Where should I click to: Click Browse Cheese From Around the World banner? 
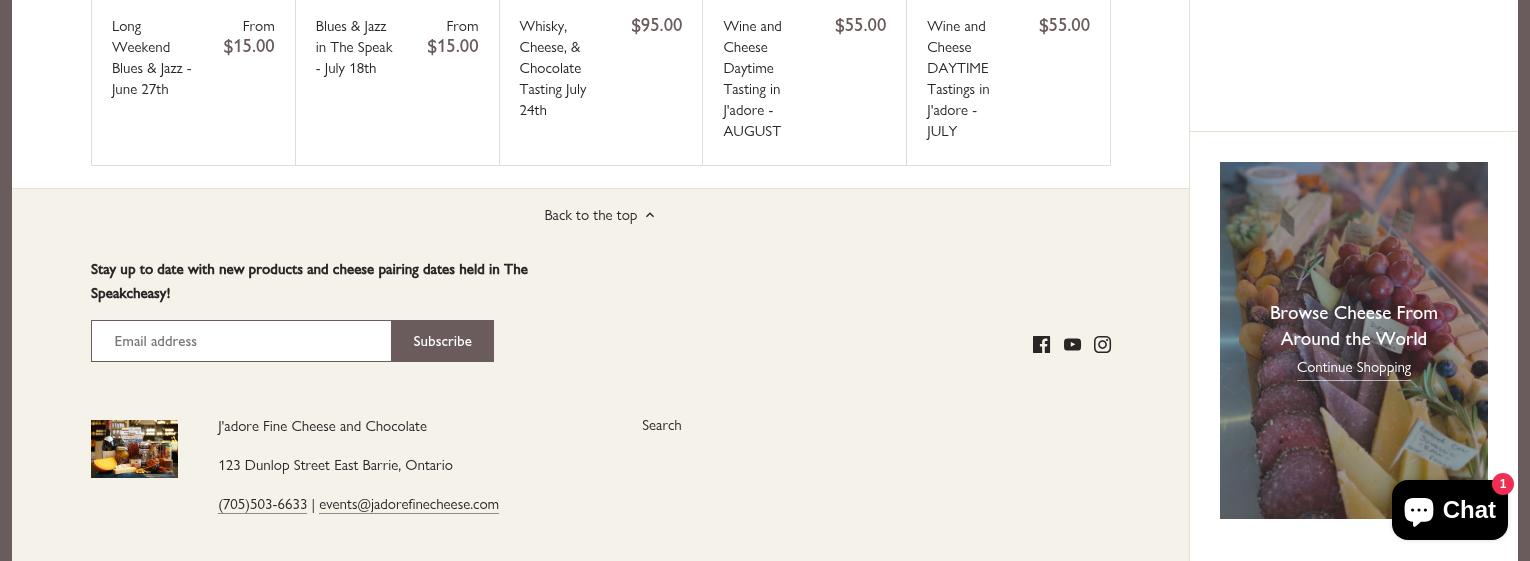click(1353, 325)
